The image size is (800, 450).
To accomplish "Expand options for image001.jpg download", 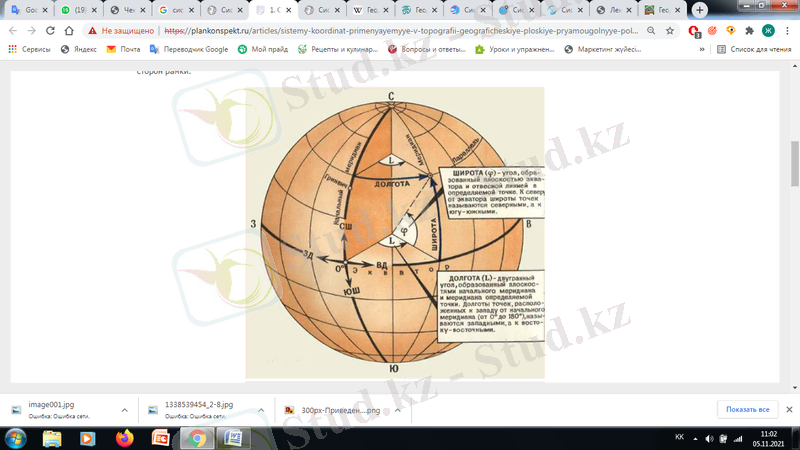I will pyautogui.click(x=124, y=409).
